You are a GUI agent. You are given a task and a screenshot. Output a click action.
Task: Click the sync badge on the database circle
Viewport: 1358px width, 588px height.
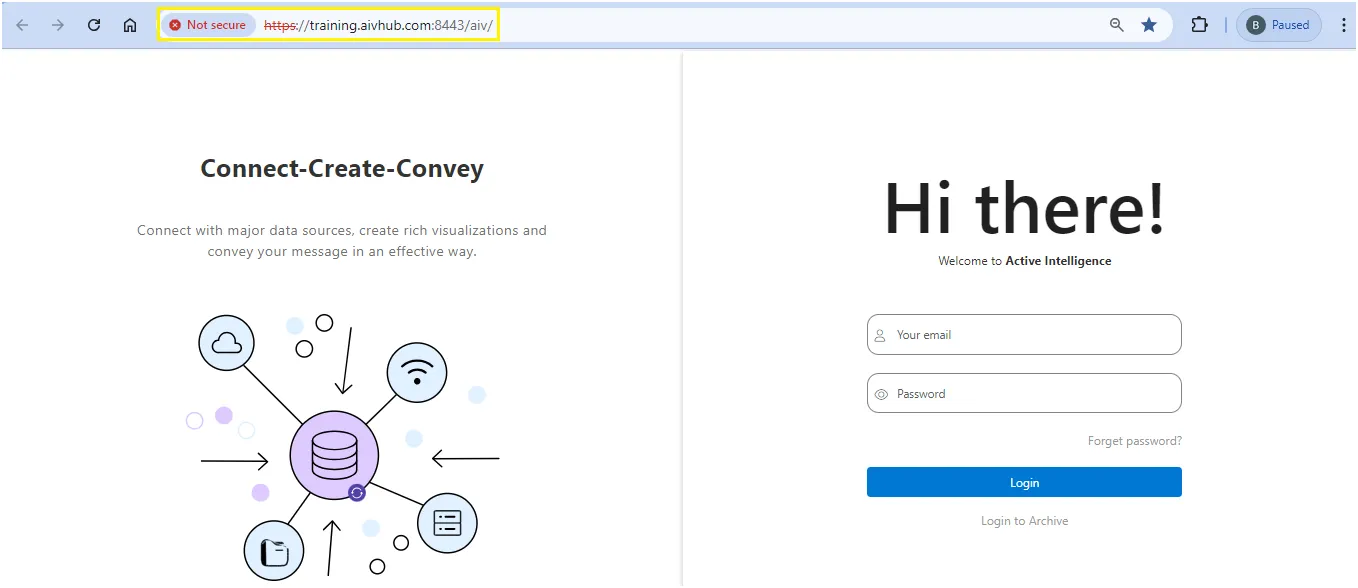[357, 492]
